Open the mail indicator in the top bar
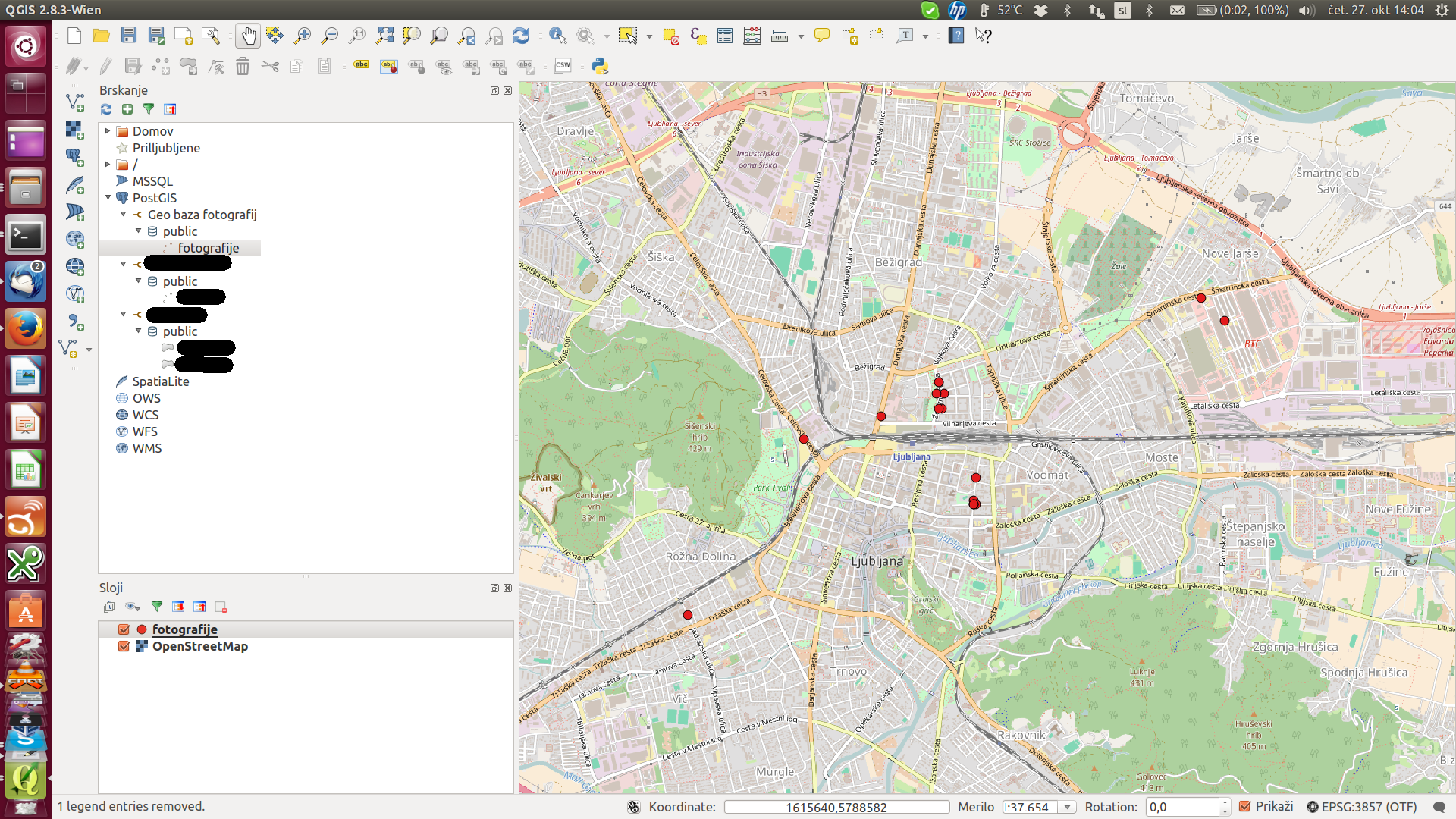 tap(1177, 10)
